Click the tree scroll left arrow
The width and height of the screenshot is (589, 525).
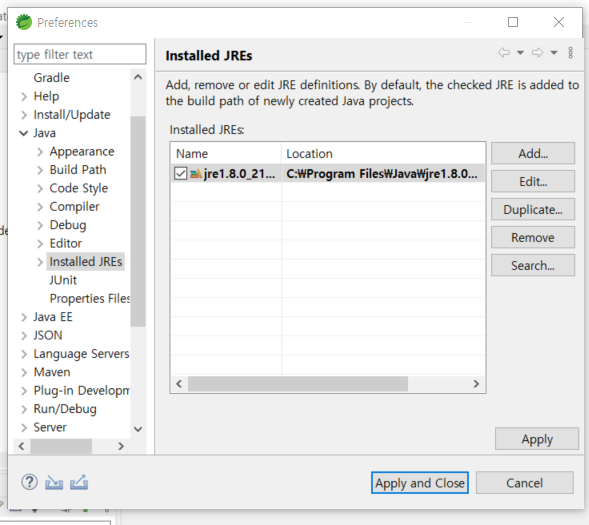coord(21,446)
